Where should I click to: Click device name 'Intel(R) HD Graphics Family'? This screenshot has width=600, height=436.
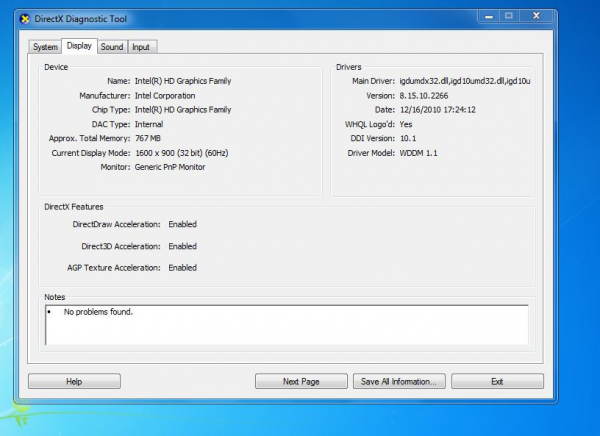point(183,81)
